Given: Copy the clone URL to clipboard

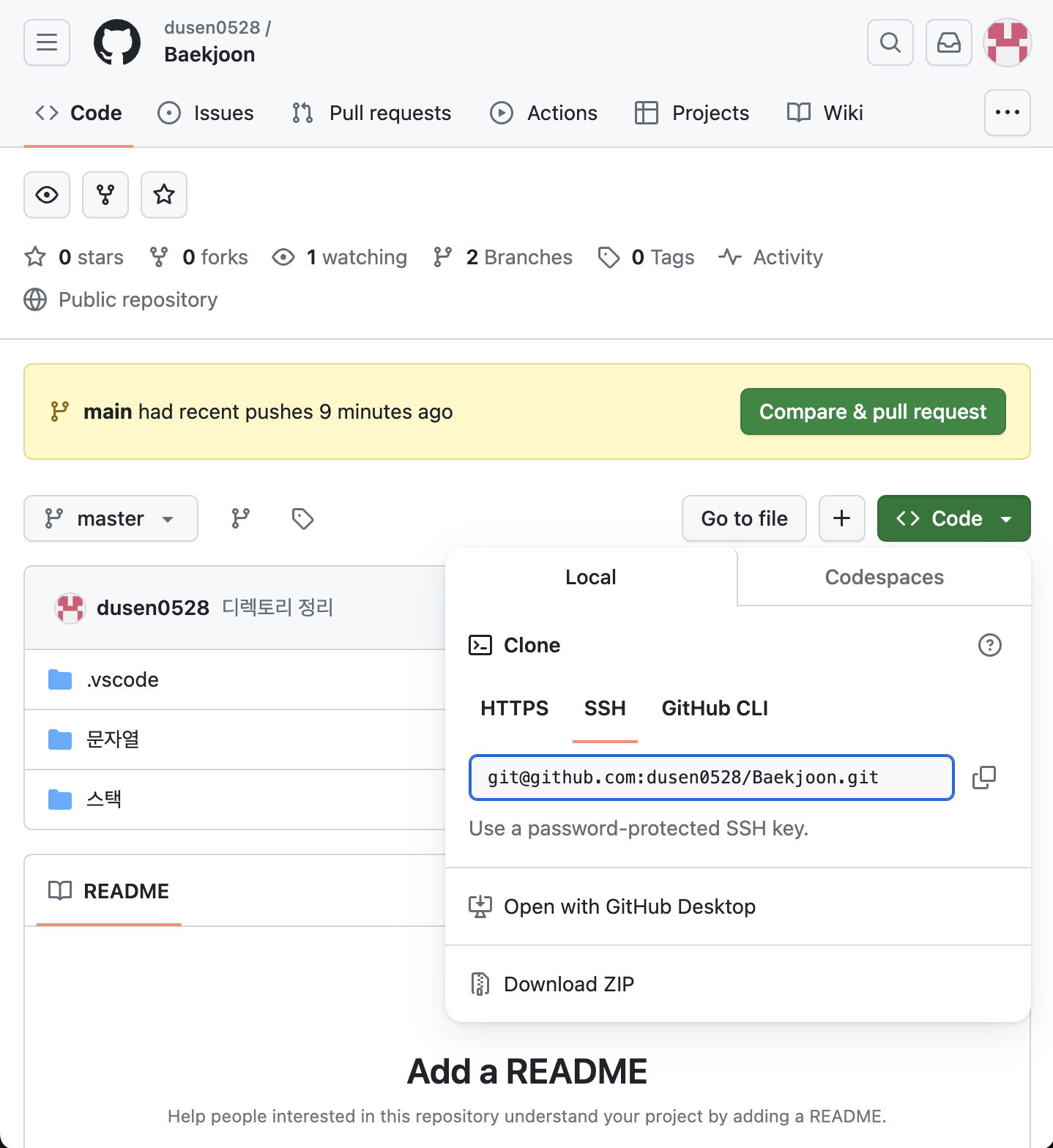Looking at the screenshot, I should [984, 778].
